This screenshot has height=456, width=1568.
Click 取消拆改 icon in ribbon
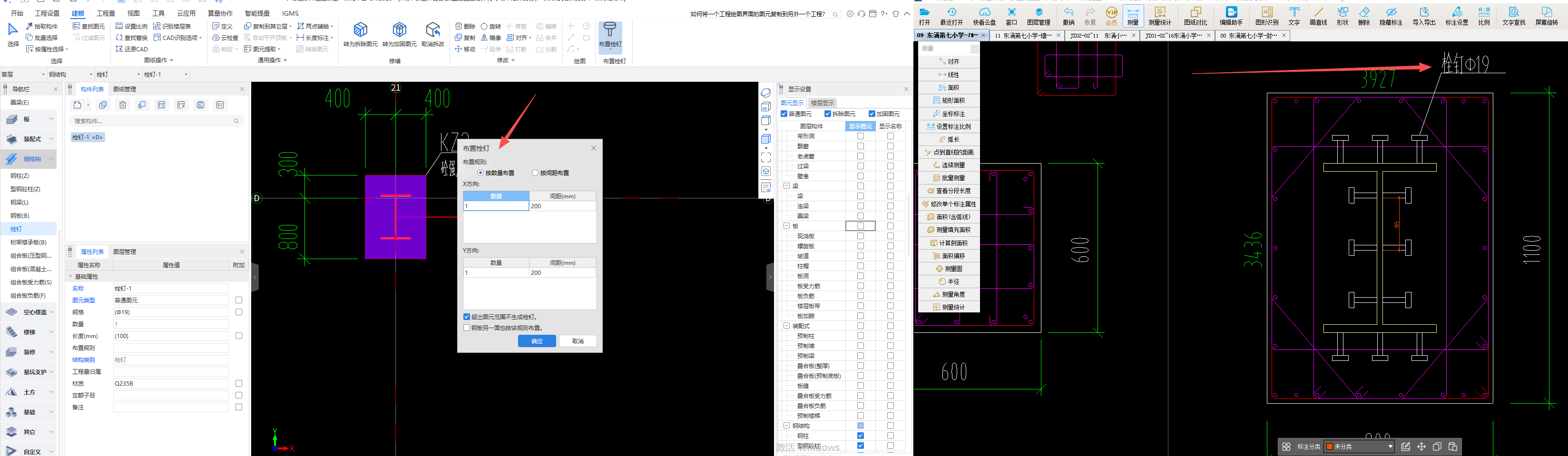pyautogui.click(x=433, y=35)
